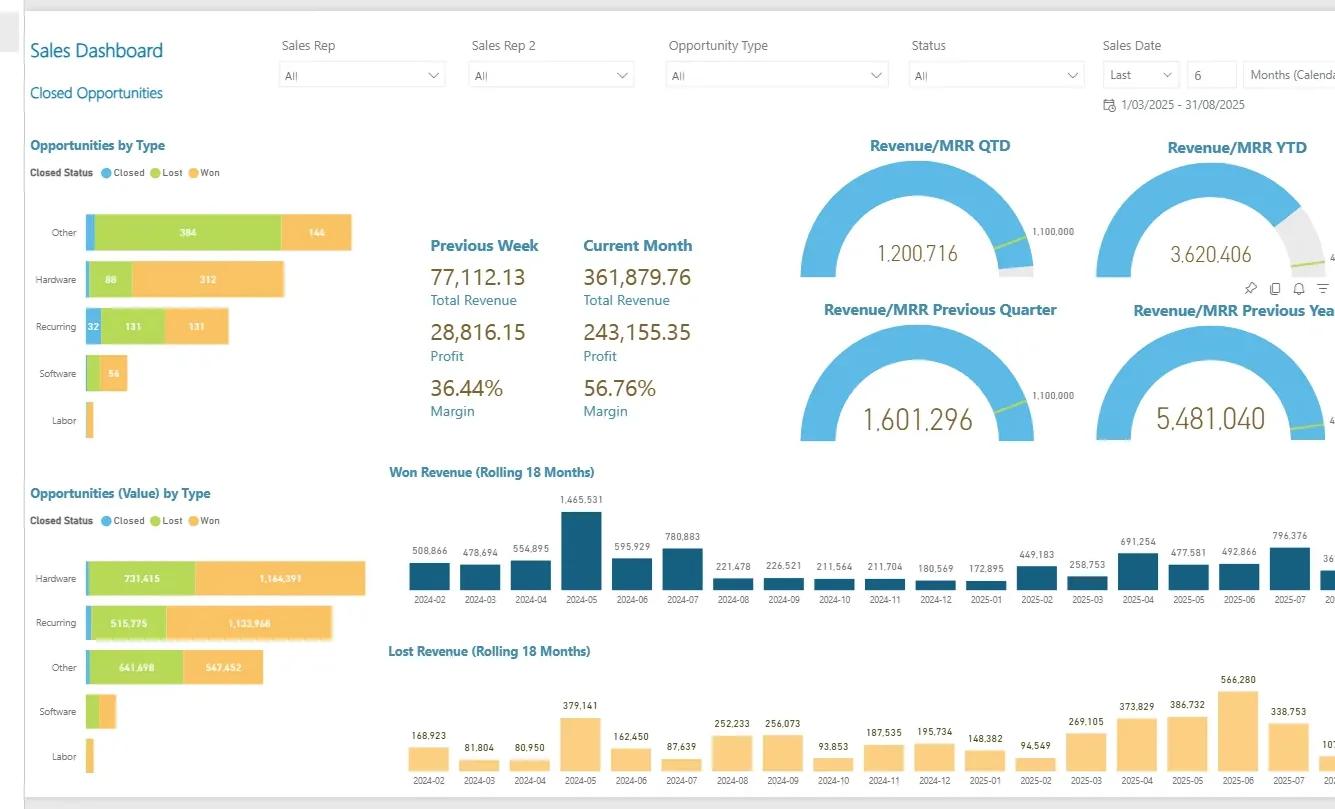1335x809 pixels.
Task: Click the copy visual icon beside the pin
Action: coord(1275,288)
